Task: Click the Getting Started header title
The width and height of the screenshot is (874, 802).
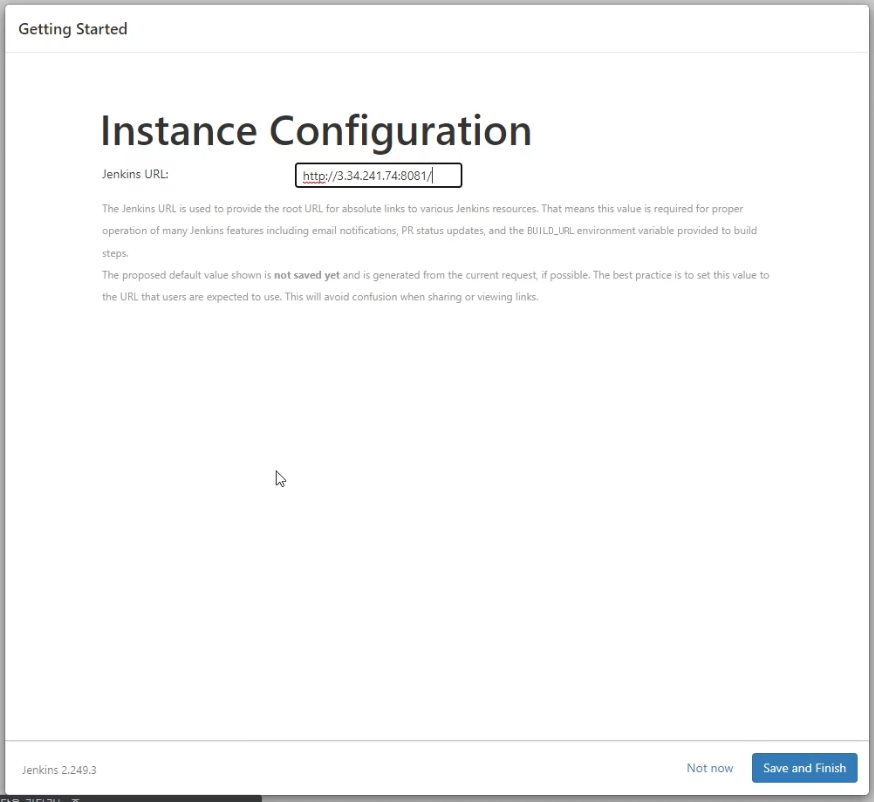Action: pos(73,29)
